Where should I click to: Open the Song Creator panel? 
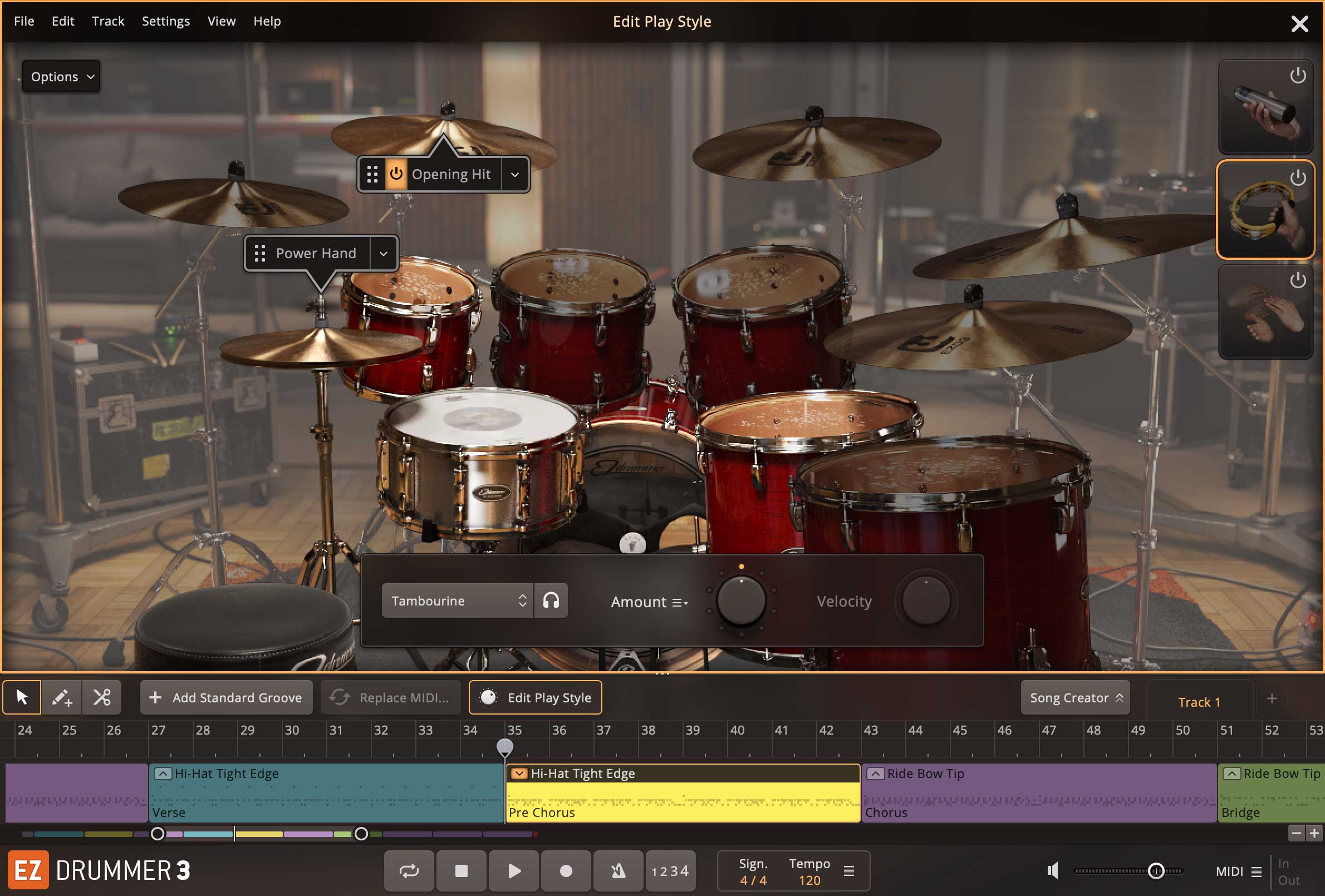[x=1075, y=697]
